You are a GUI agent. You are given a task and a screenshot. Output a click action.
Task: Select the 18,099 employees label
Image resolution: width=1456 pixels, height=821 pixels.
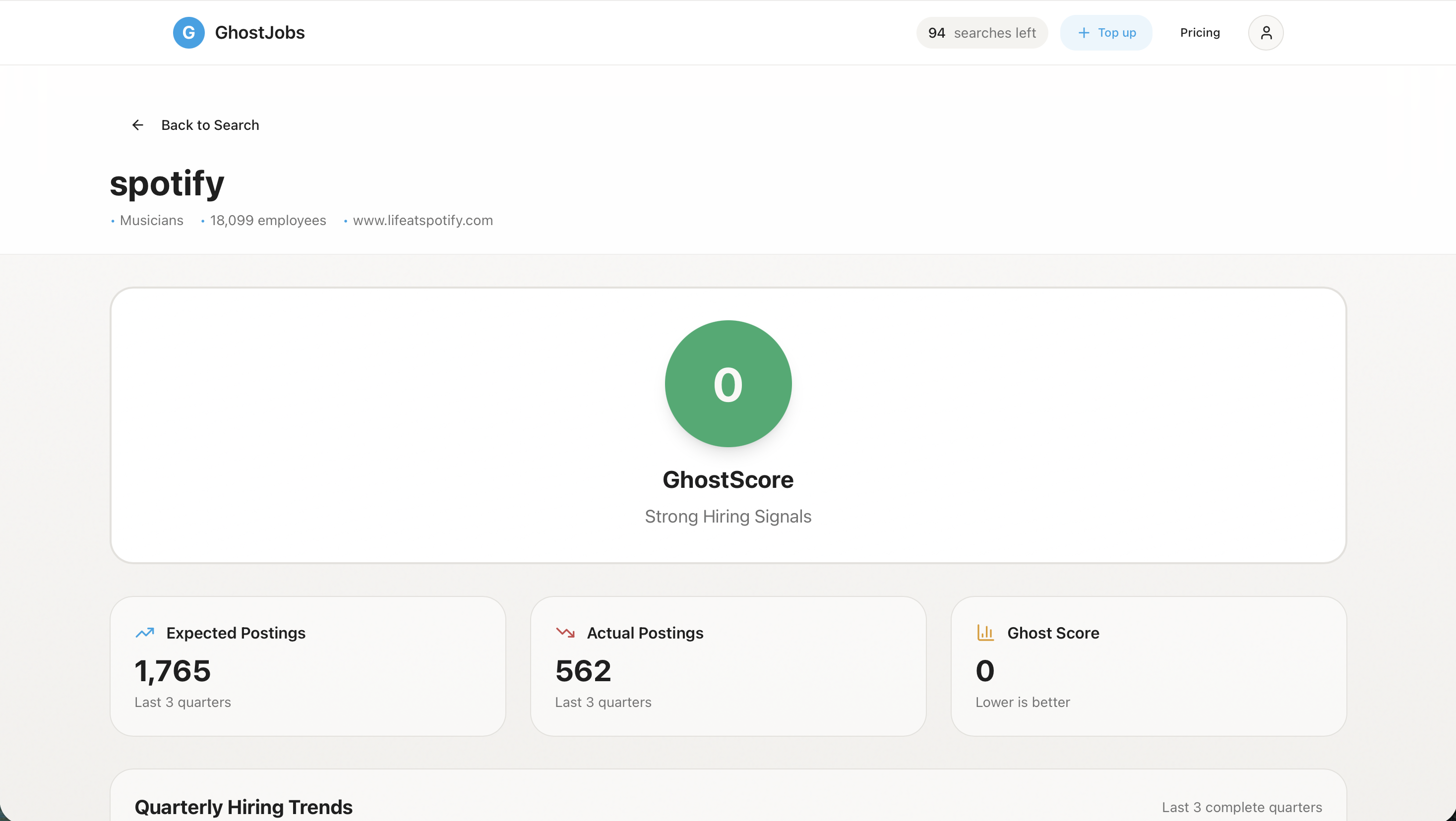pos(267,220)
